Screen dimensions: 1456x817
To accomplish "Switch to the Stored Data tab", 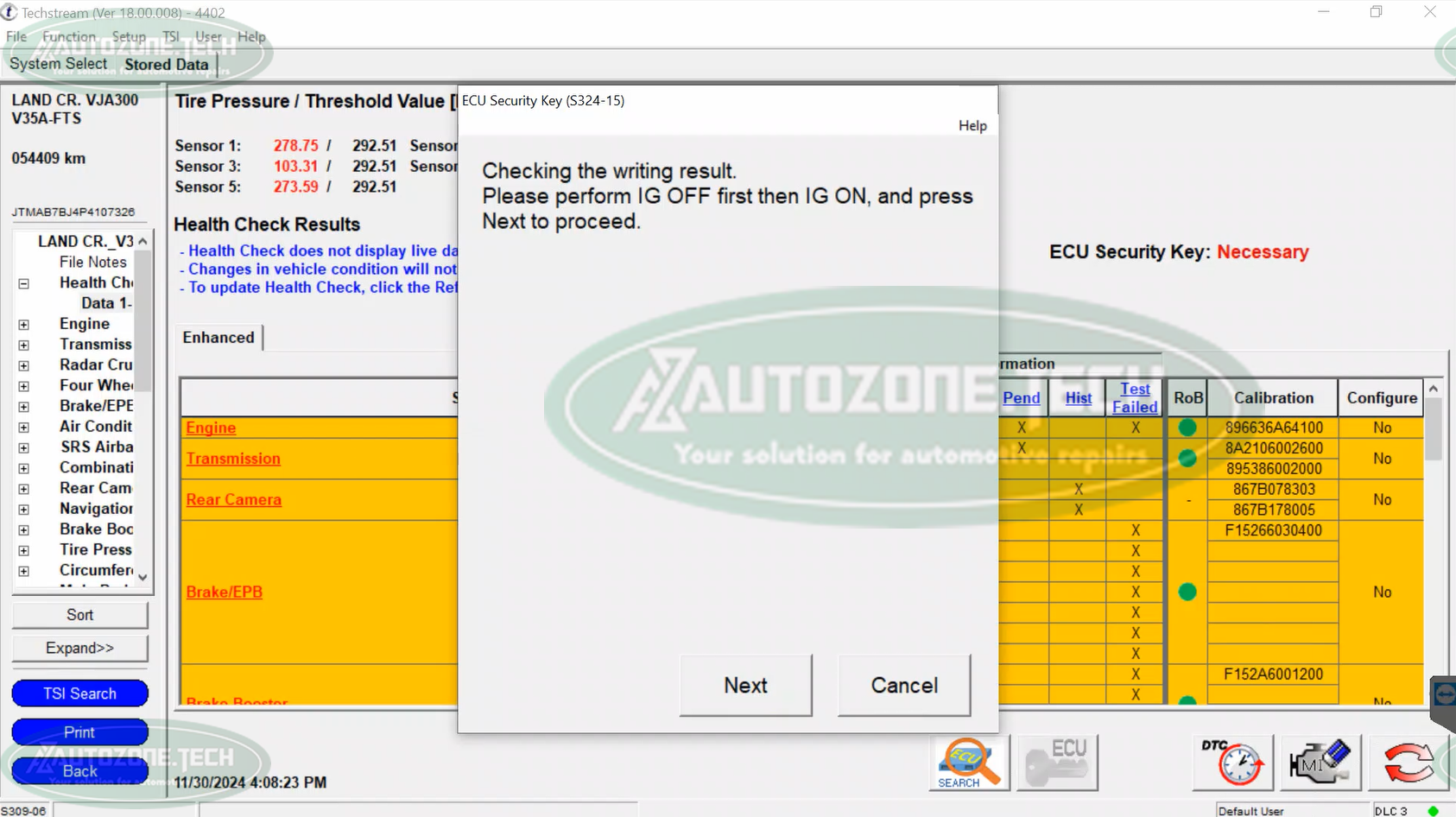I will point(167,65).
